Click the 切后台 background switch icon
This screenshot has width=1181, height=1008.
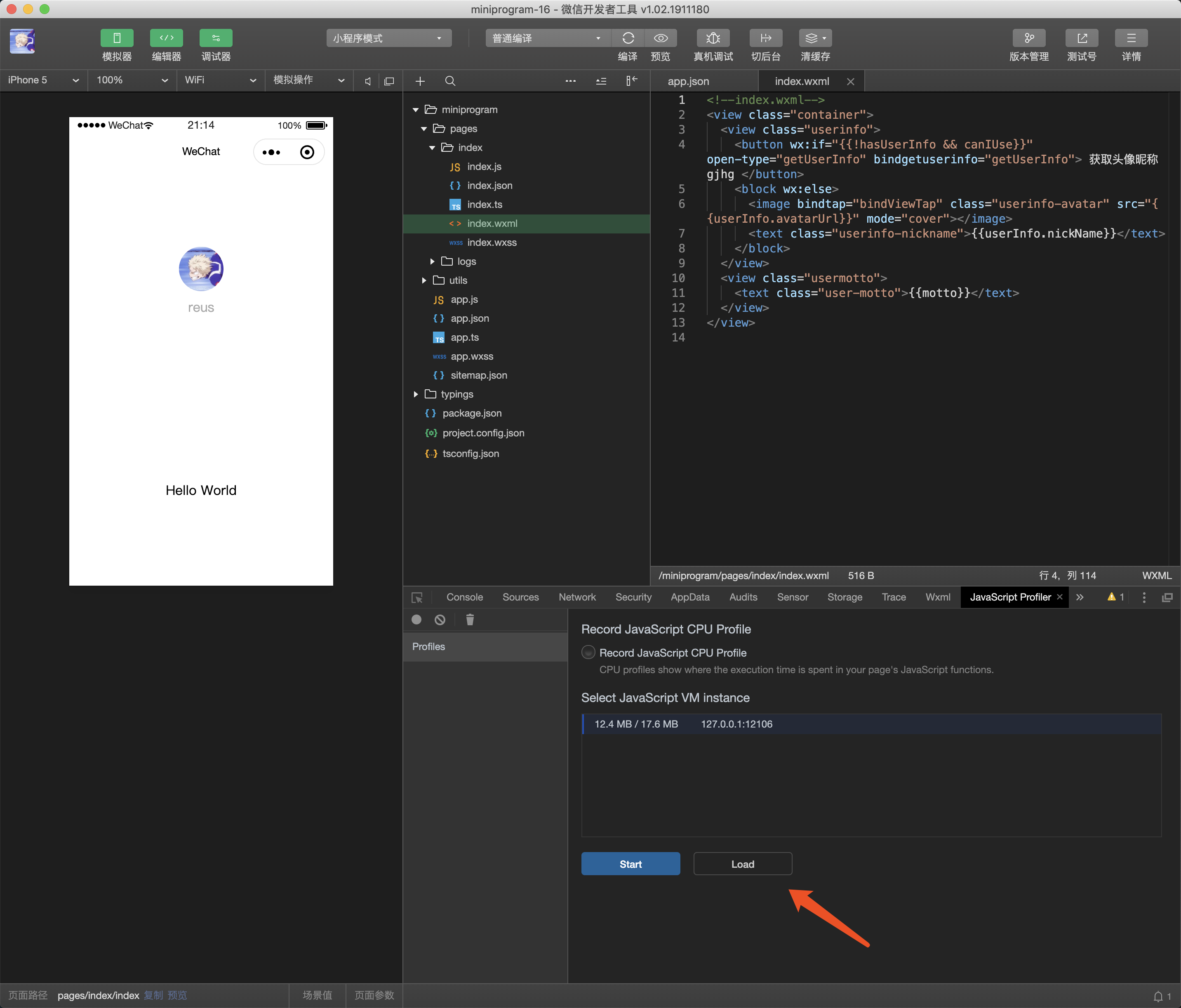[x=766, y=38]
